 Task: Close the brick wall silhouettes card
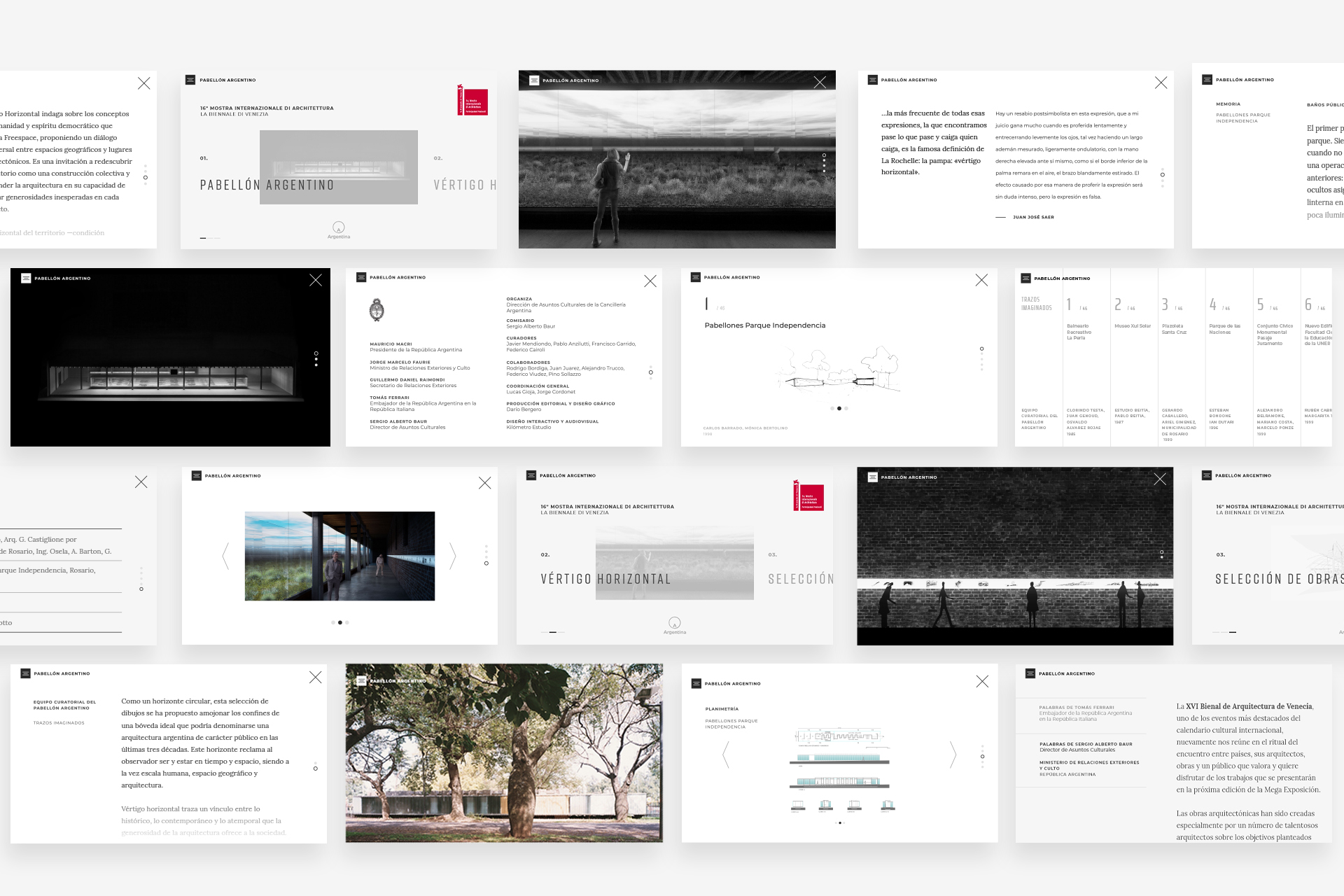pyautogui.click(x=1160, y=479)
